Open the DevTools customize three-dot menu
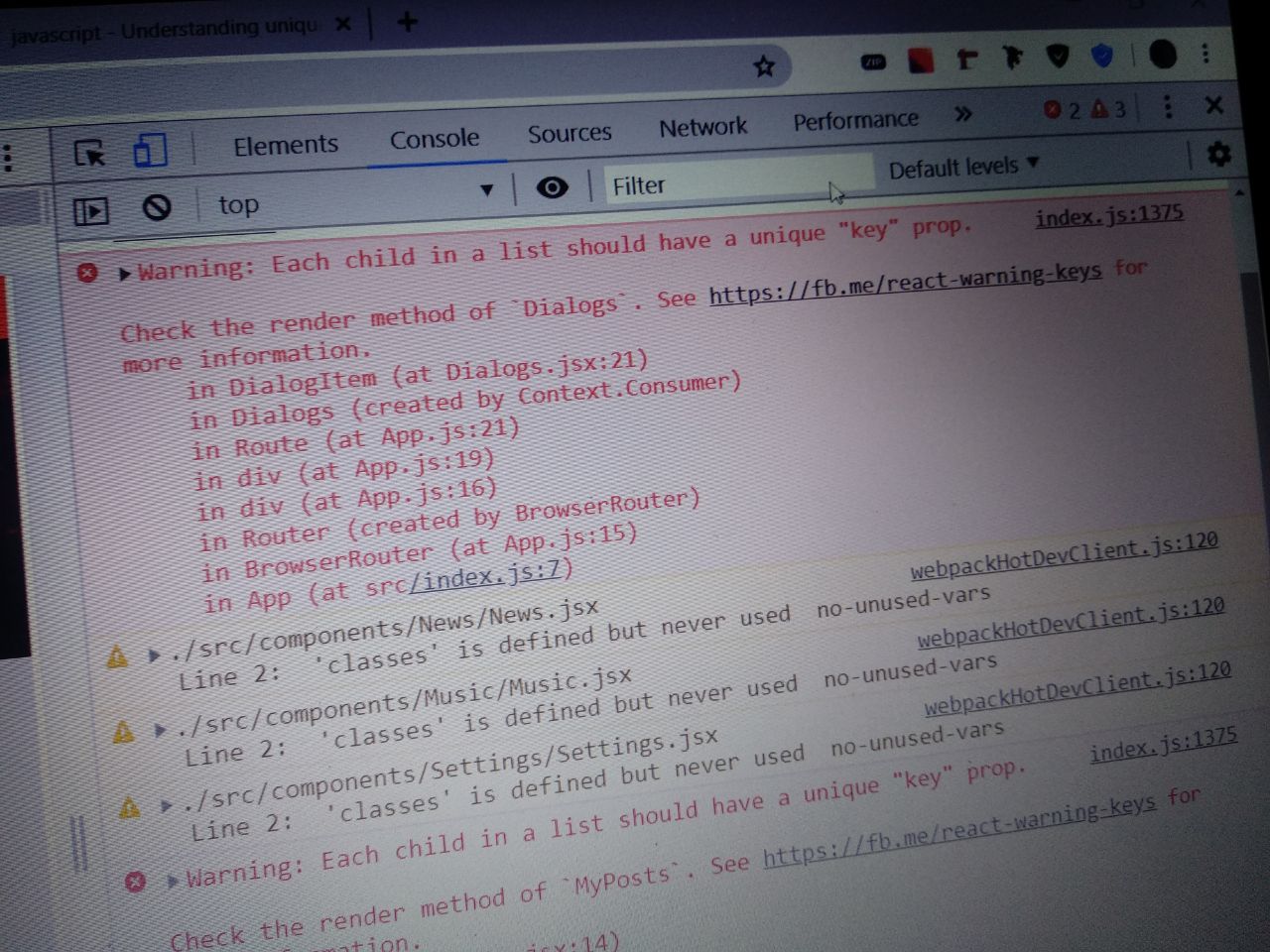This screenshot has height=952, width=1270. click(1168, 106)
